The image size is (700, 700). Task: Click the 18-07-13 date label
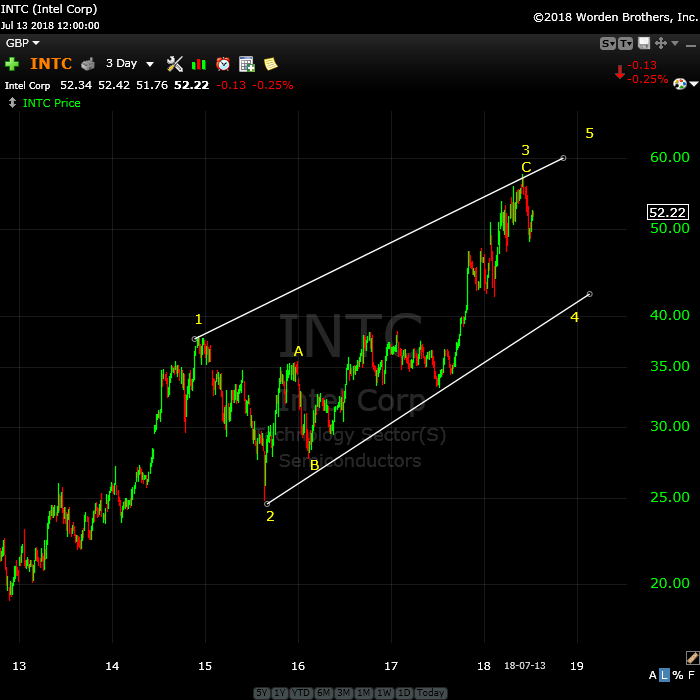click(x=525, y=666)
